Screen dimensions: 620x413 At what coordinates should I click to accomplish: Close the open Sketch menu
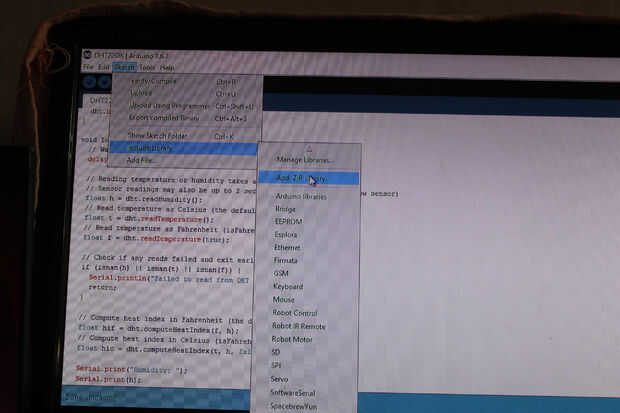pos(124,68)
